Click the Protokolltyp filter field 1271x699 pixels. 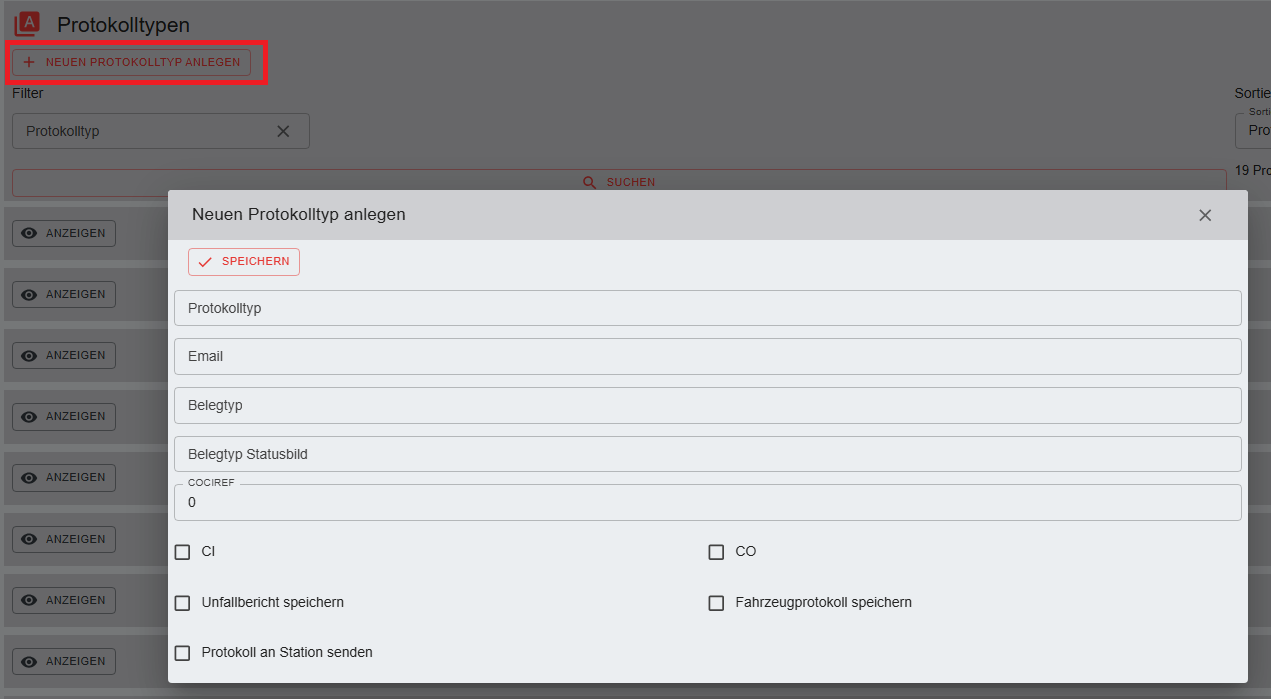pyautogui.click(x=145, y=131)
